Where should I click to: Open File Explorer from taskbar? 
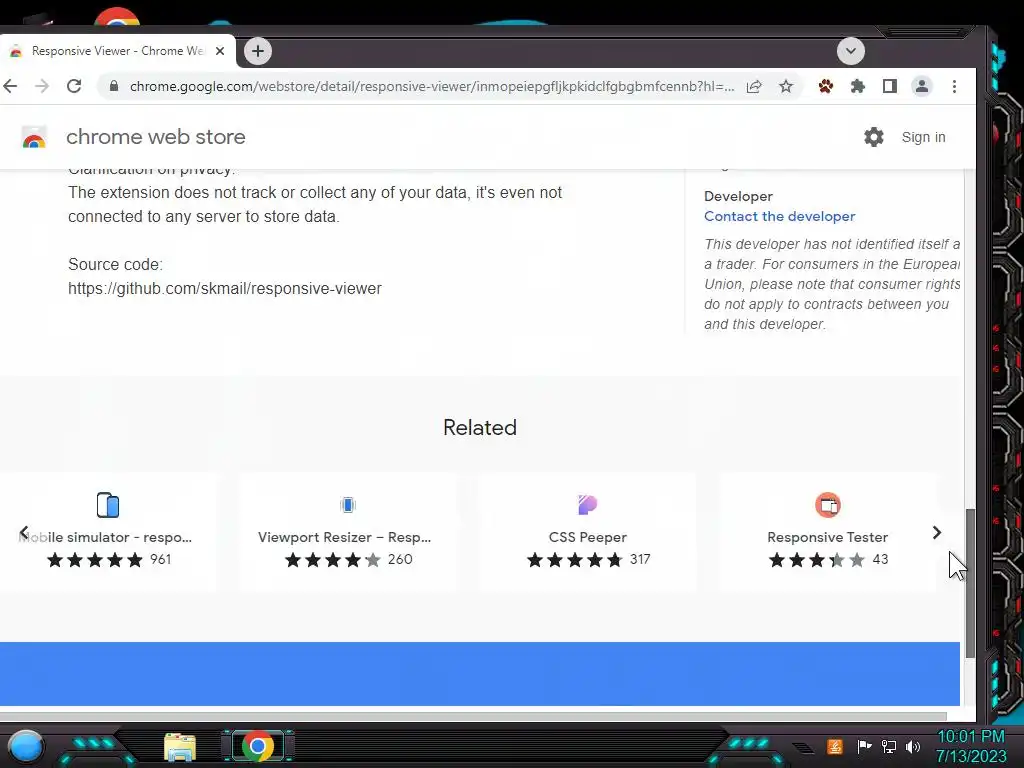(180, 747)
